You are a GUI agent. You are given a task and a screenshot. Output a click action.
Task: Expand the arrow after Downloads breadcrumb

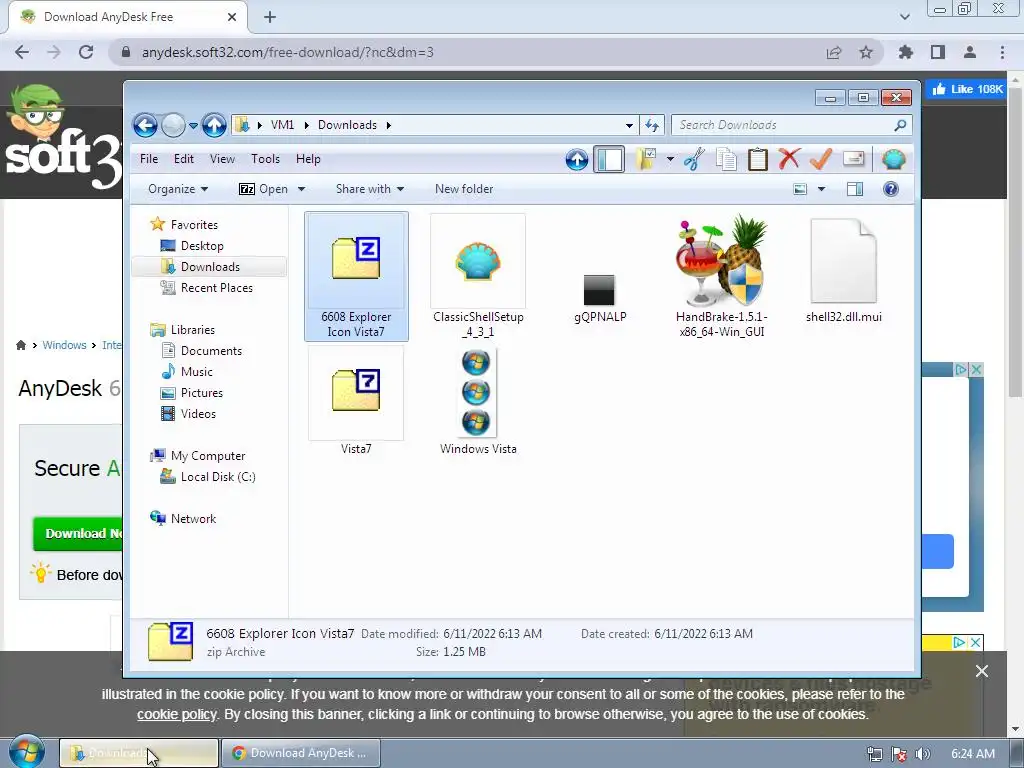coord(389,125)
